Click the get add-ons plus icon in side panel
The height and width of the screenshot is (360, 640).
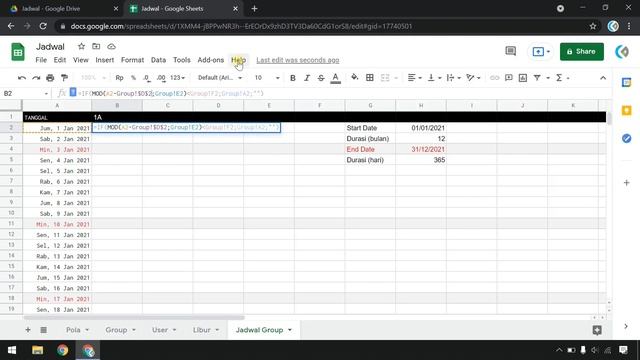627,182
